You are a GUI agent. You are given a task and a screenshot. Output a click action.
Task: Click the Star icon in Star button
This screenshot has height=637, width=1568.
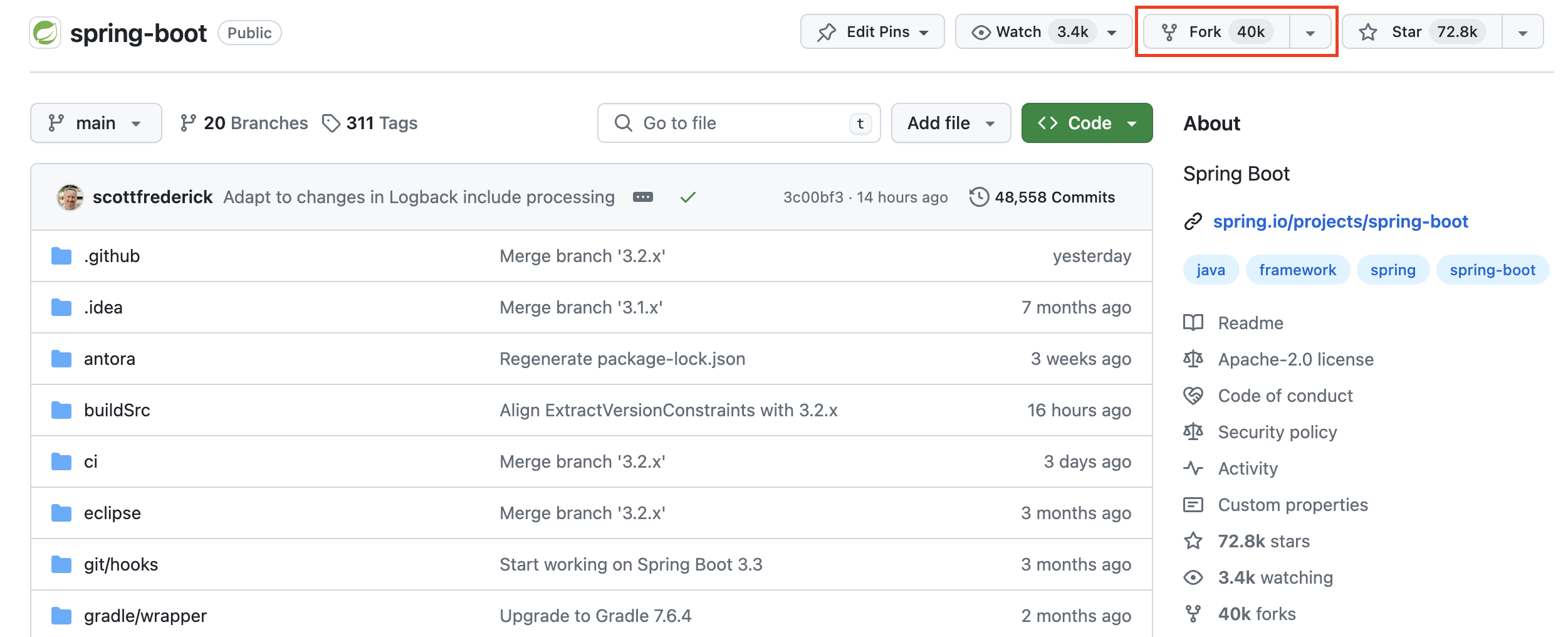[1368, 32]
